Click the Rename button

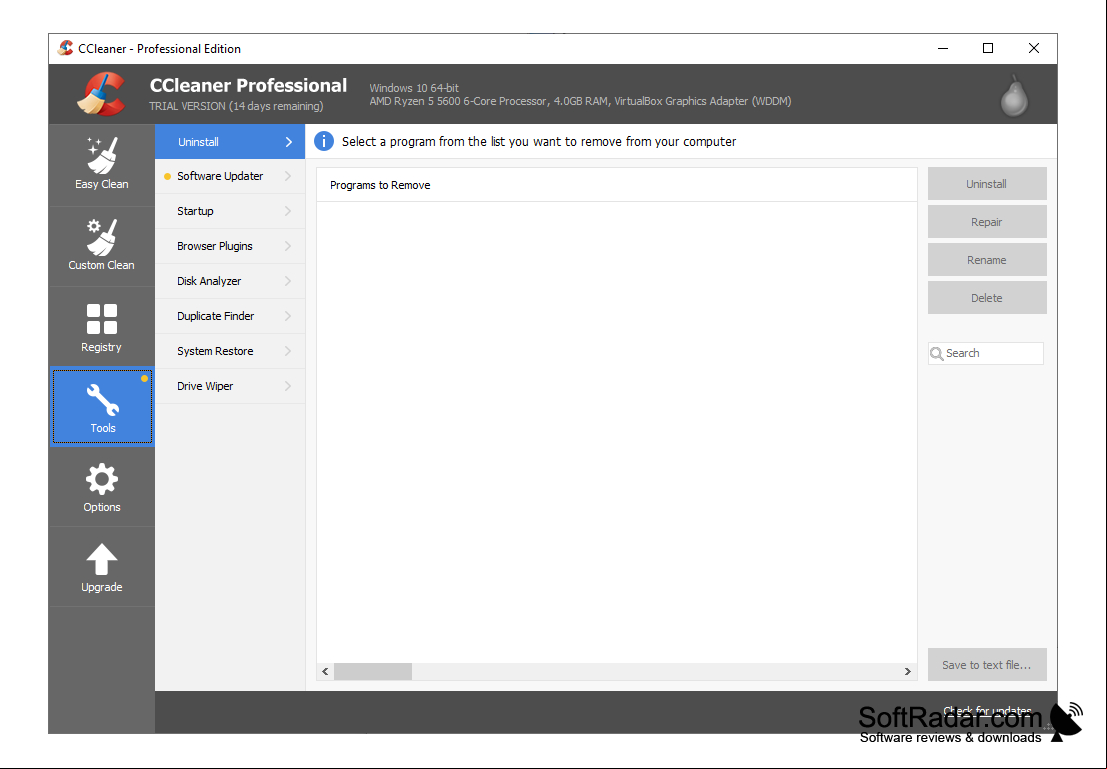point(987,260)
